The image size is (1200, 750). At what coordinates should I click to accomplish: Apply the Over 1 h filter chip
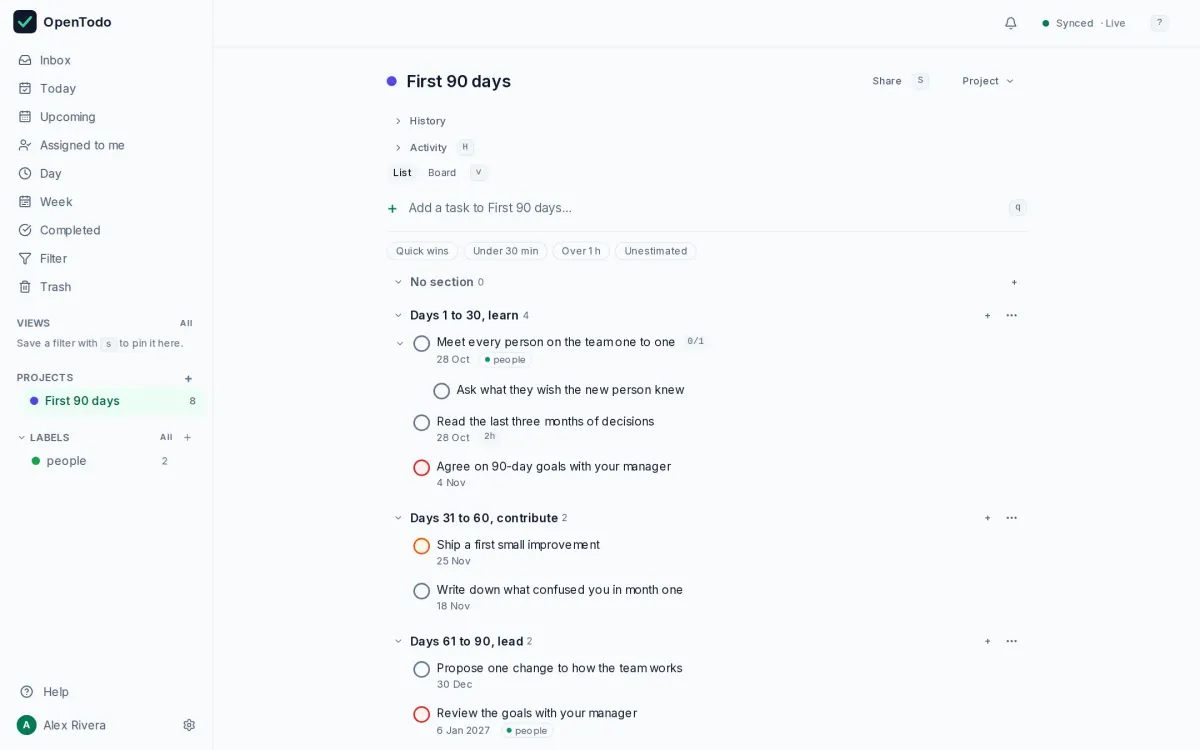click(581, 251)
